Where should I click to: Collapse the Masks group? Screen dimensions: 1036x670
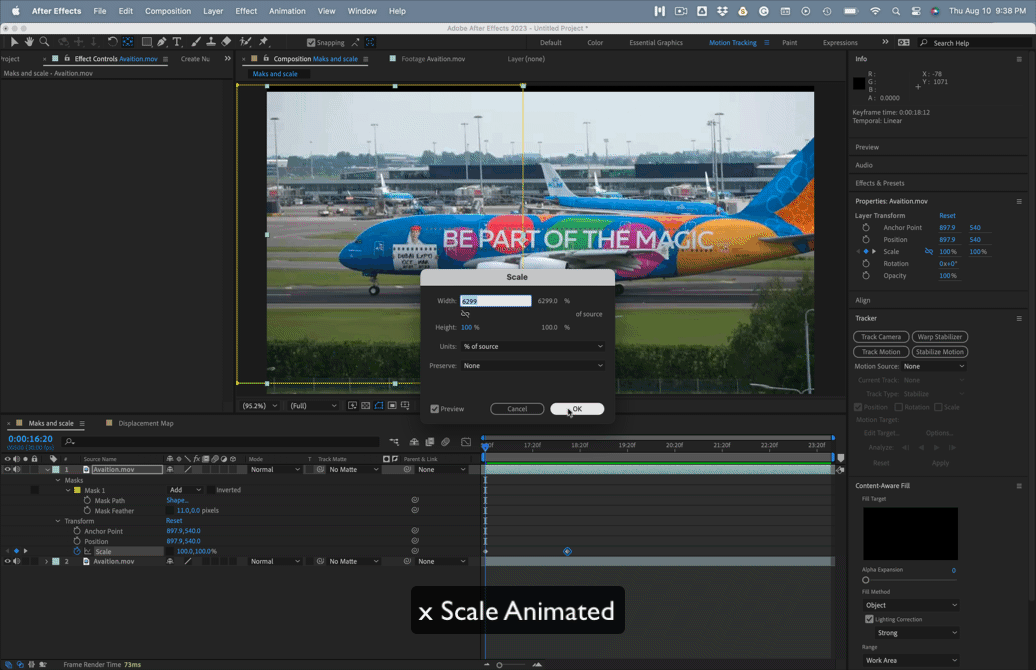point(58,480)
